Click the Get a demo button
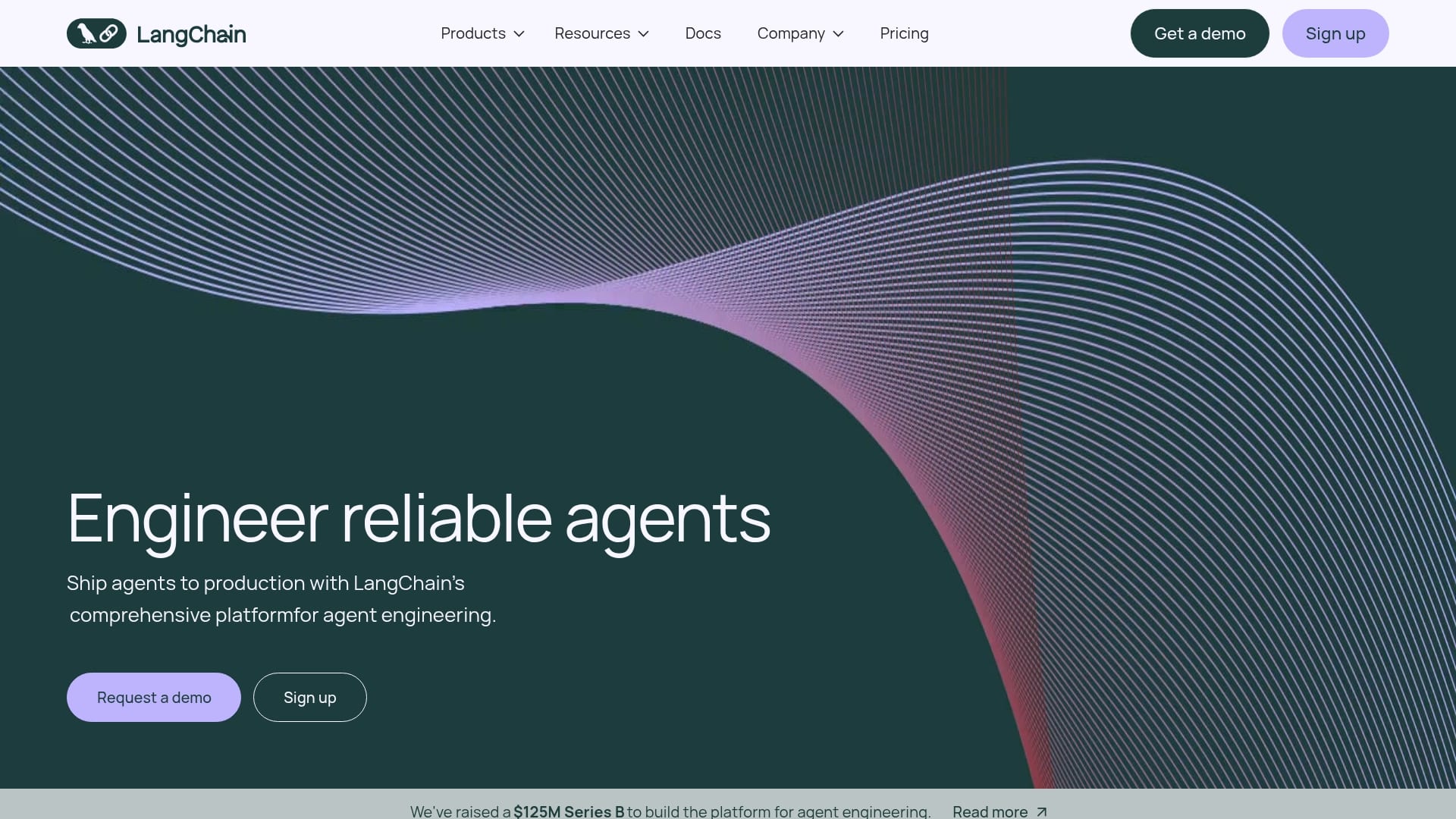This screenshot has height=819, width=1456. pyautogui.click(x=1200, y=33)
